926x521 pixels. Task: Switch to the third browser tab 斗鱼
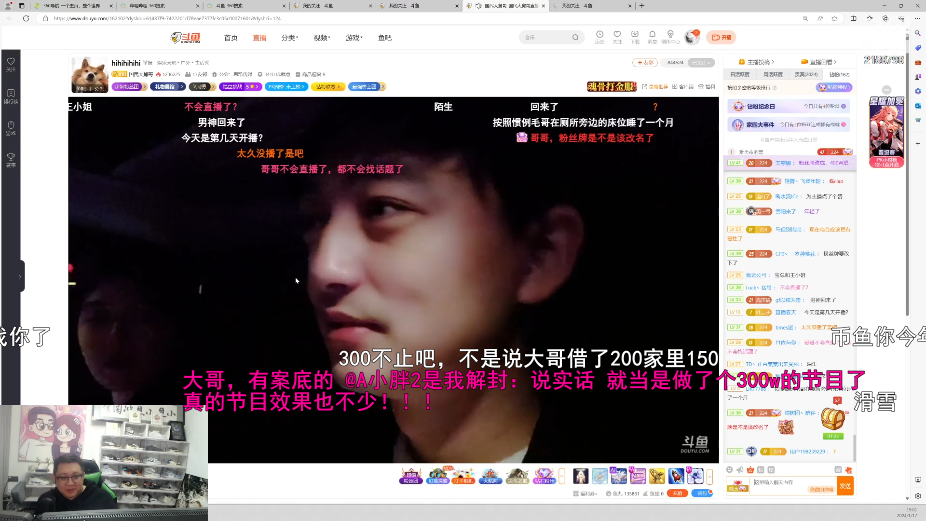pos(245,6)
